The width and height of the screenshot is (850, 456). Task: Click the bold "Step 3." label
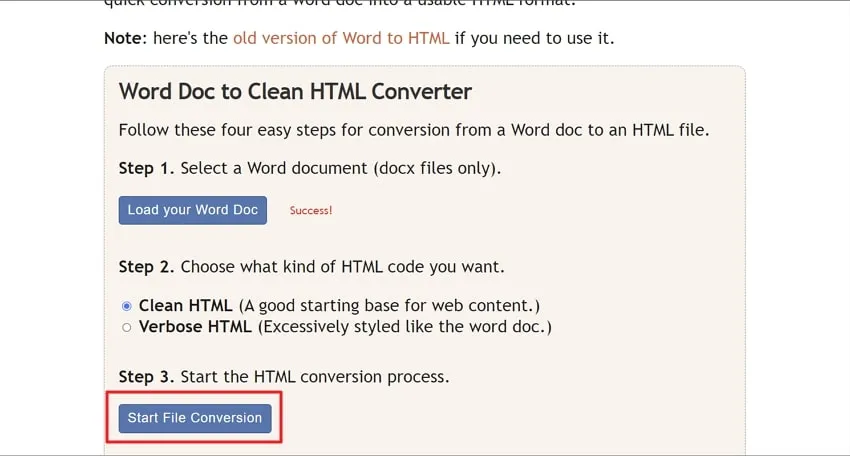[x=147, y=377]
